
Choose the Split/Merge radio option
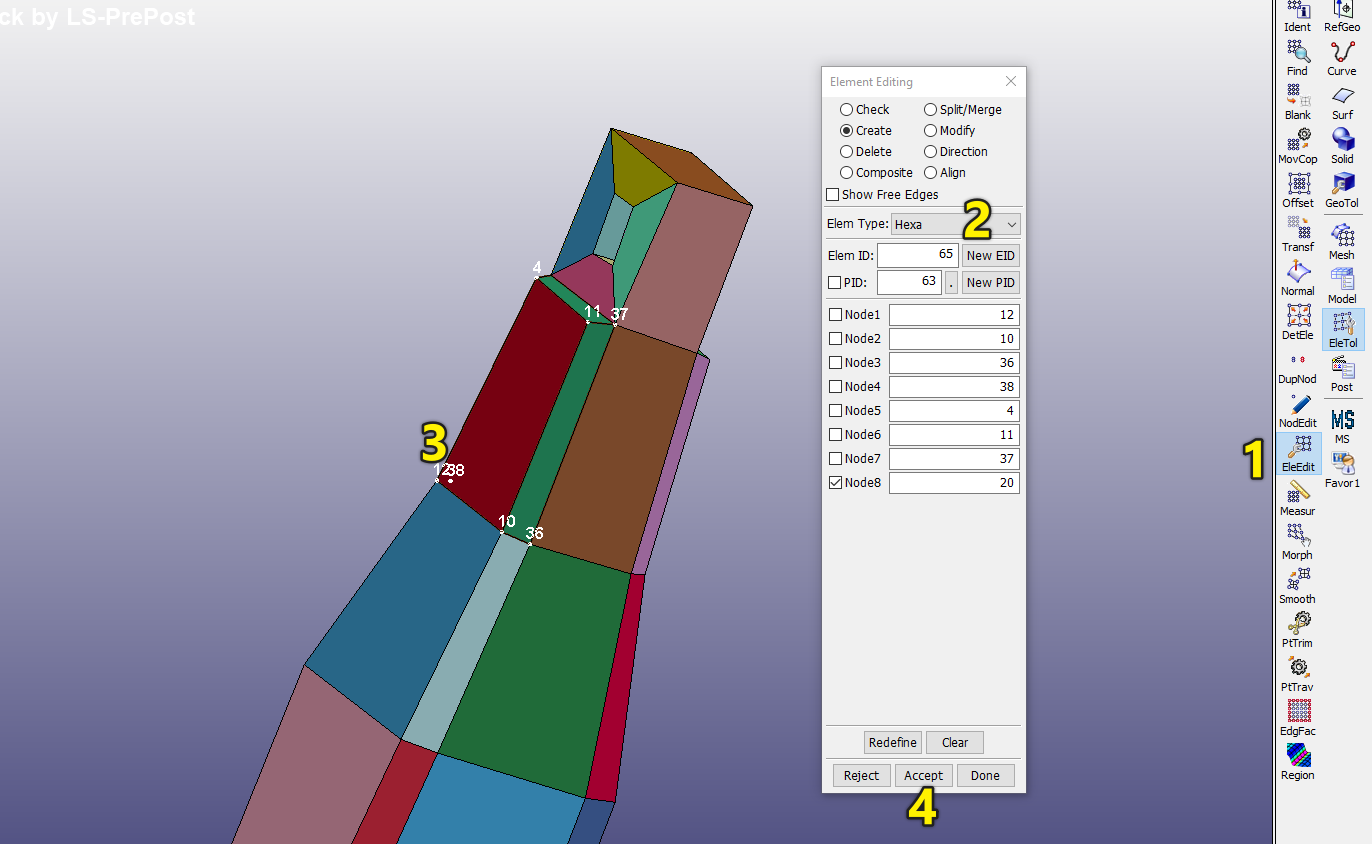[930, 110]
